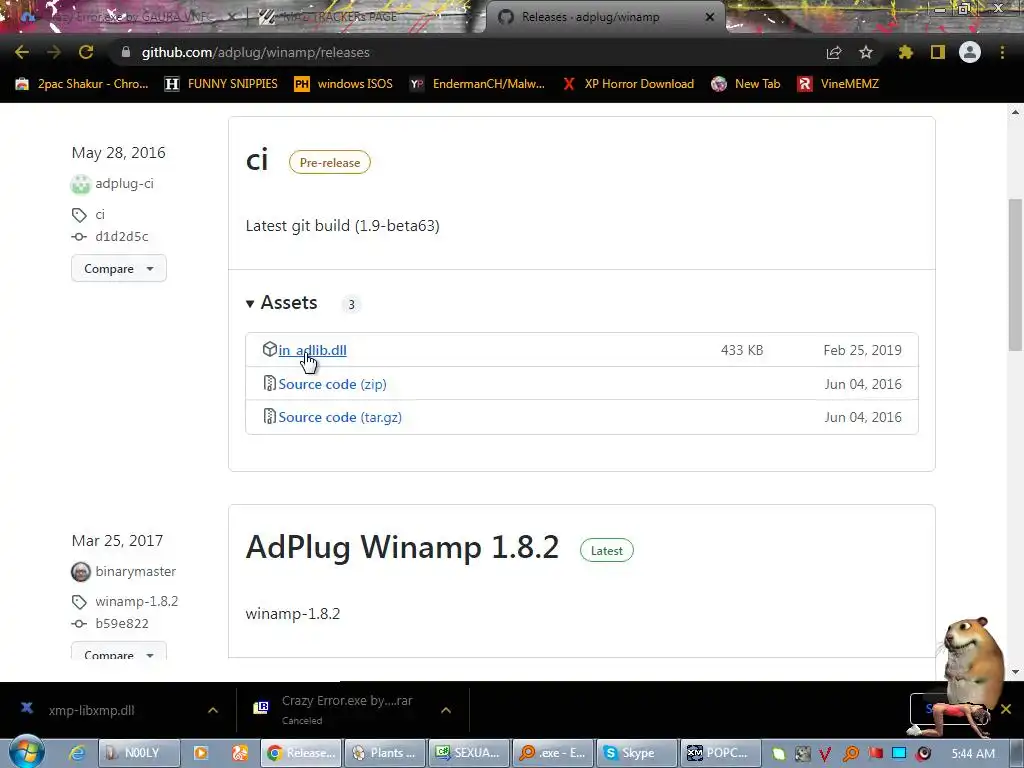Reload the page with the refresh icon
1024x768 pixels.
(x=86, y=52)
